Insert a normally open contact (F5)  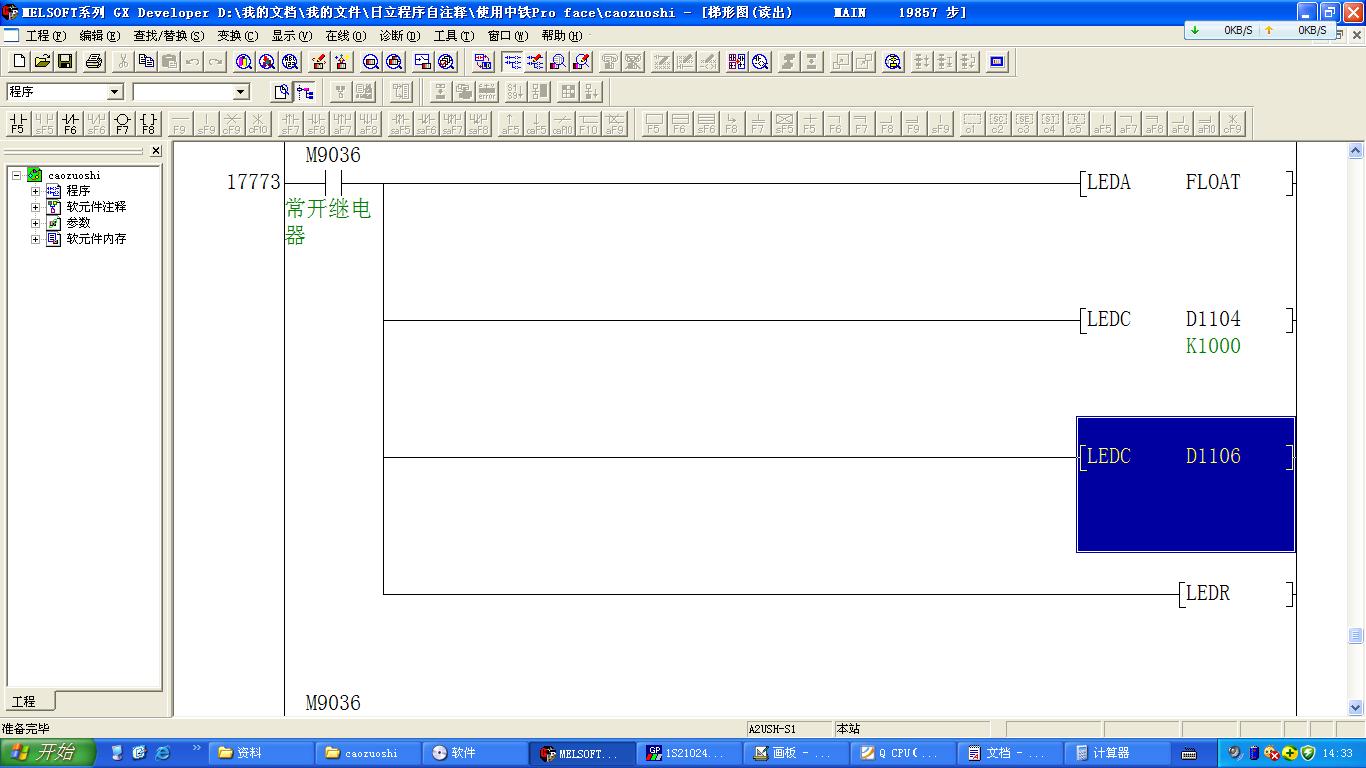(18, 123)
